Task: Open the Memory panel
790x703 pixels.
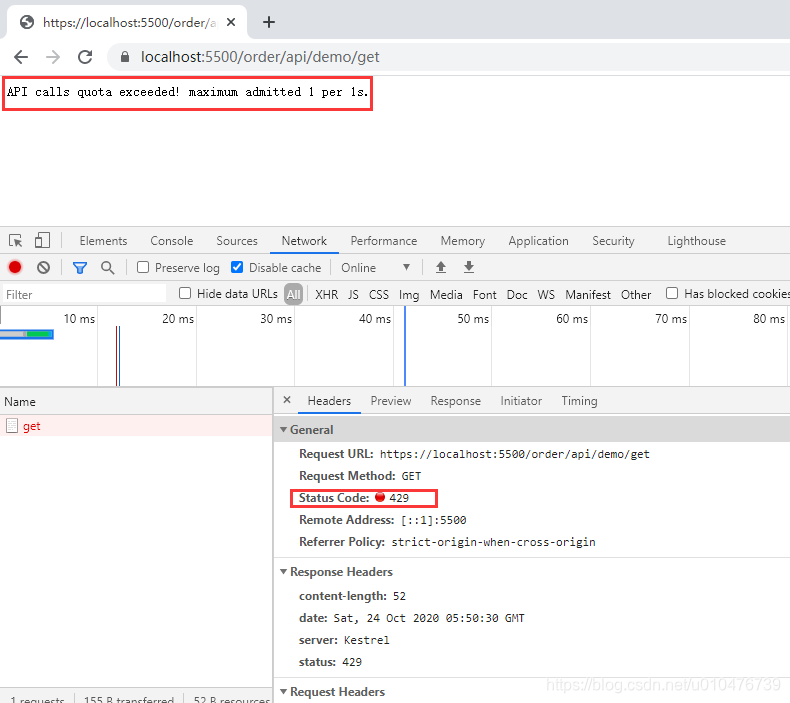Action: click(x=463, y=241)
